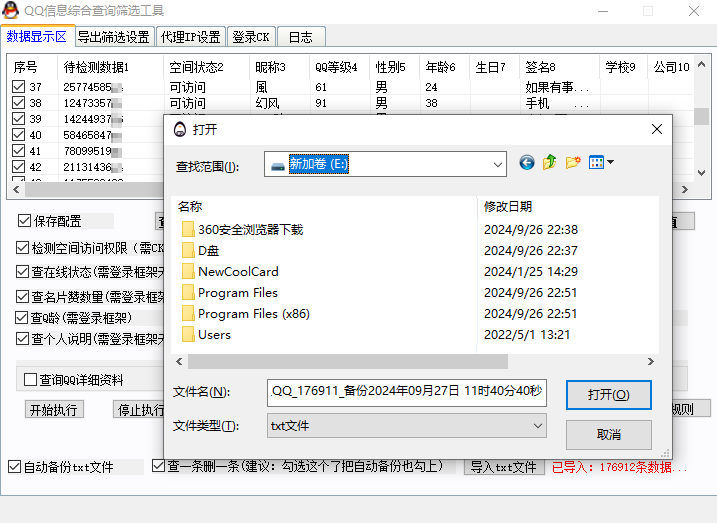Viewport: 717px width, 523px height.
Task: Click the 文件名 input field
Action: click(407, 393)
